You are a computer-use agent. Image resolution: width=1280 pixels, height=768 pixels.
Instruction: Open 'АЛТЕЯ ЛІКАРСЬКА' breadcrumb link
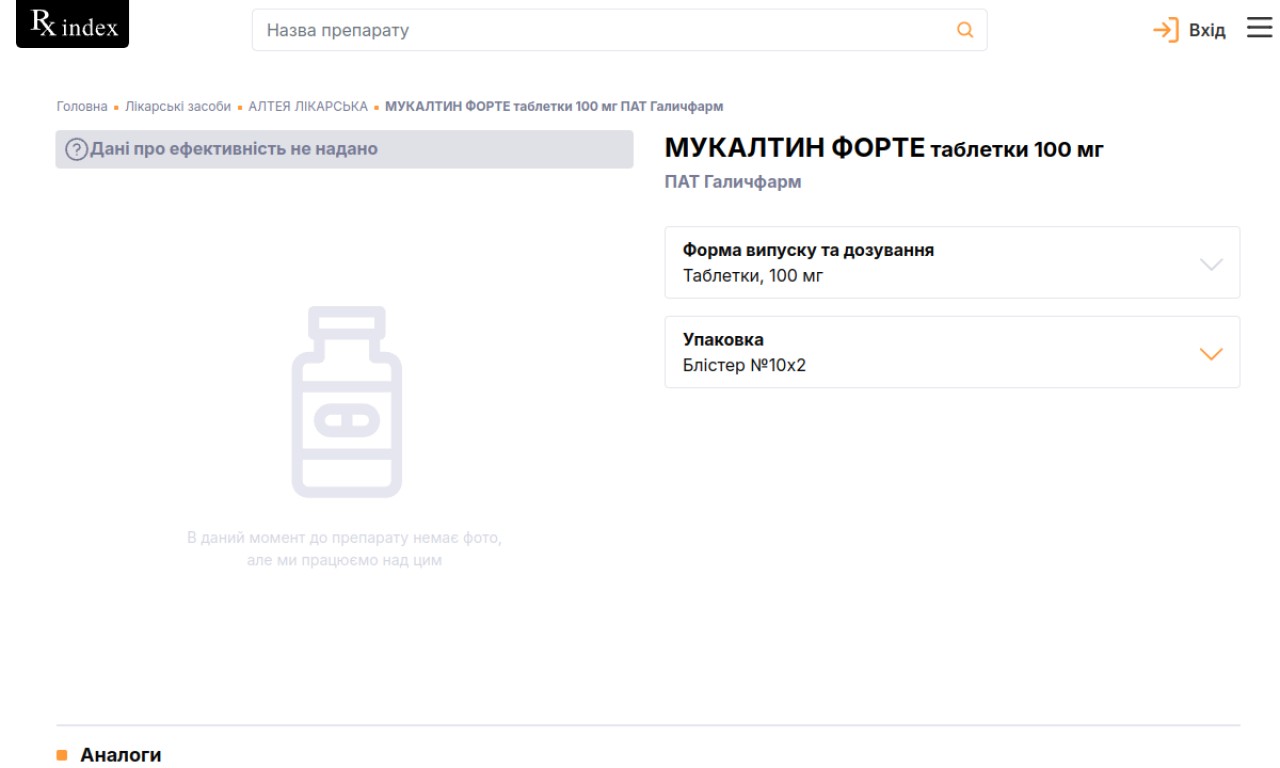tap(308, 107)
